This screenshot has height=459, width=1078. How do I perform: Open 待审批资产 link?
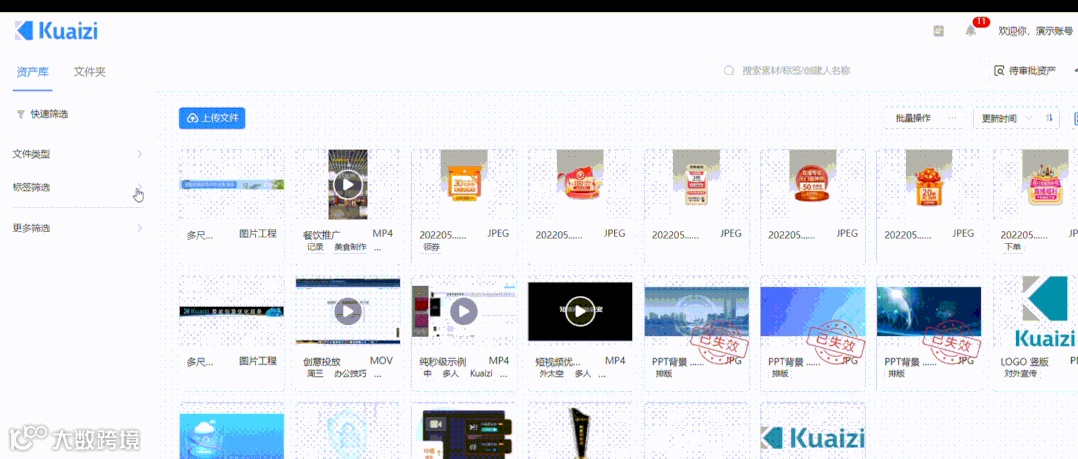click(1025, 71)
